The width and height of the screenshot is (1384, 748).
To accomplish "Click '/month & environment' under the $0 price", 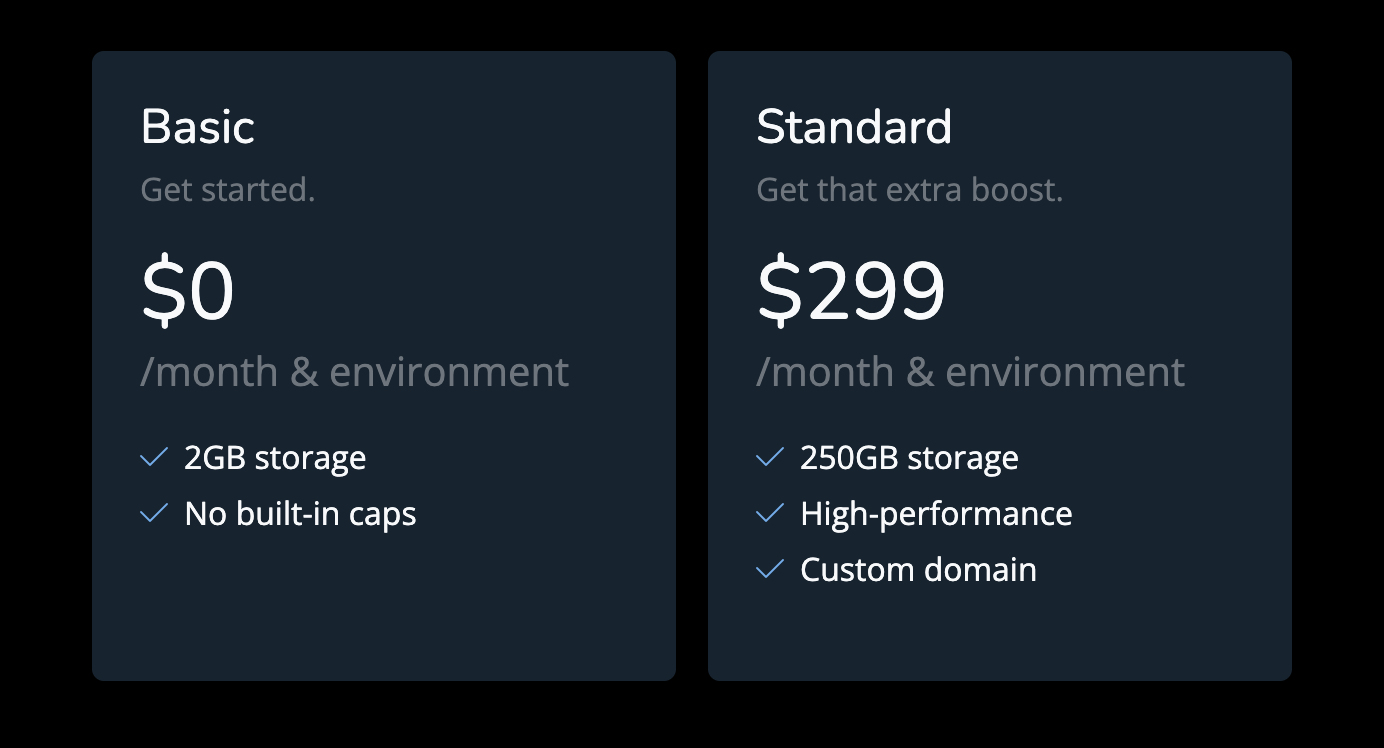I will tap(355, 372).
